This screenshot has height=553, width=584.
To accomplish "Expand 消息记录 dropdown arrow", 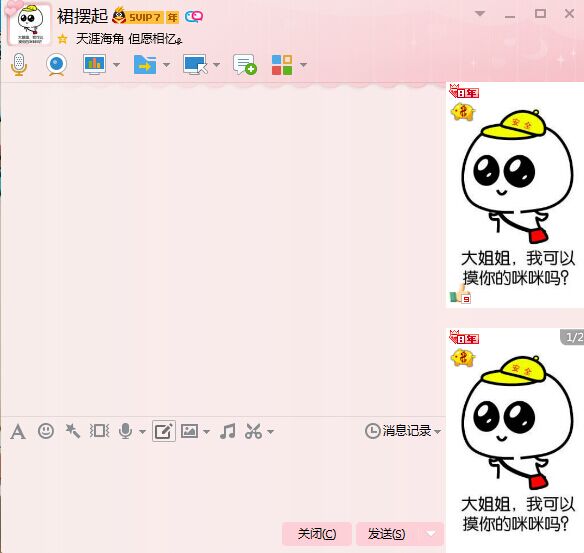I will (x=438, y=432).
